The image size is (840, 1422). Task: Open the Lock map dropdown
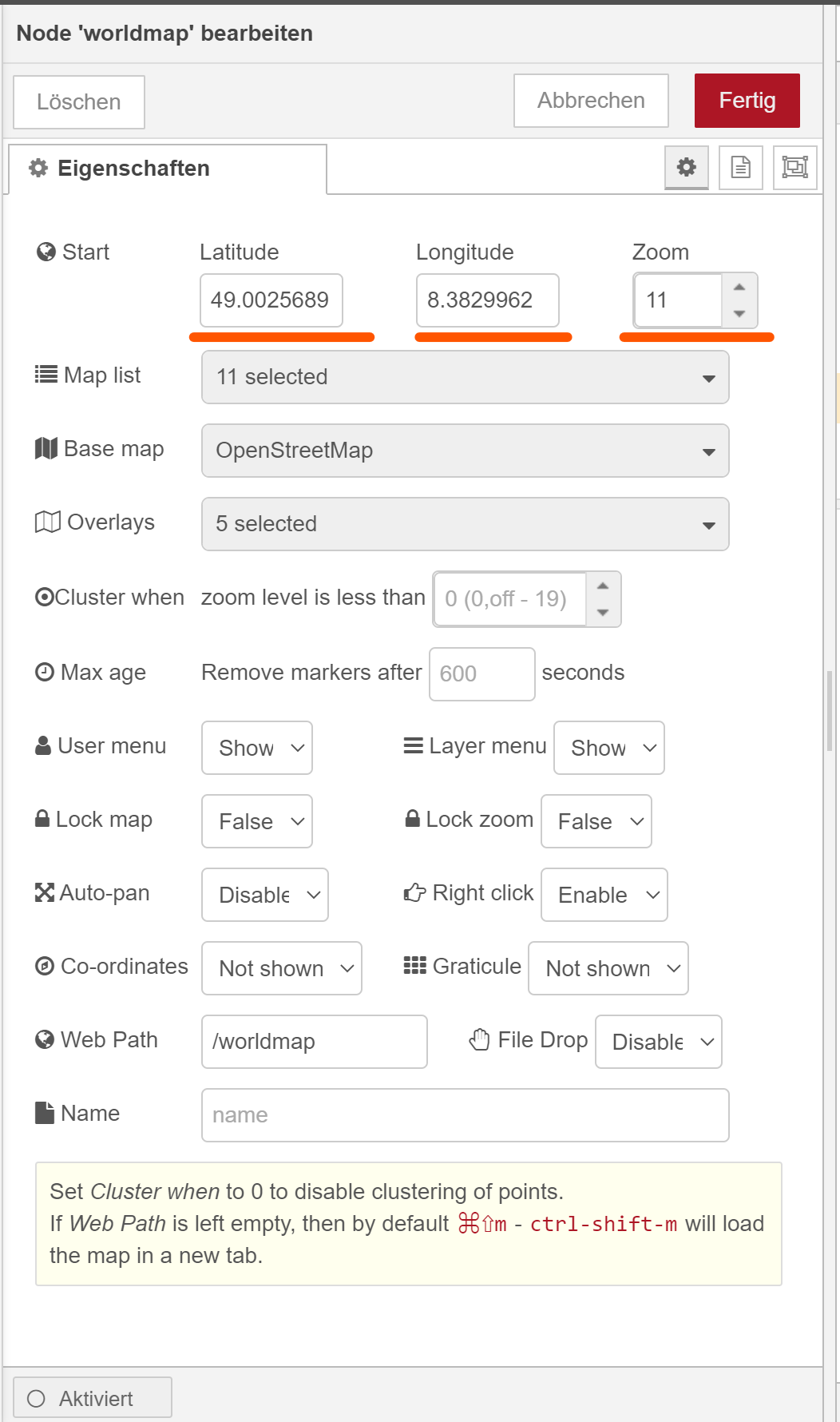[256, 821]
